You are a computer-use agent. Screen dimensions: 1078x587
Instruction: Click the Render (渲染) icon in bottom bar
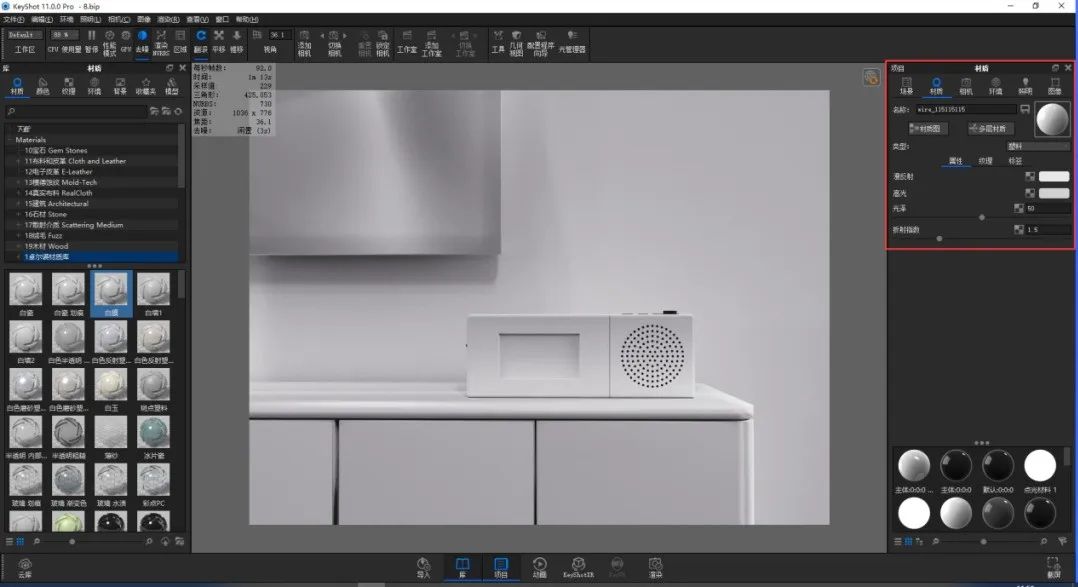click(656, 568)
